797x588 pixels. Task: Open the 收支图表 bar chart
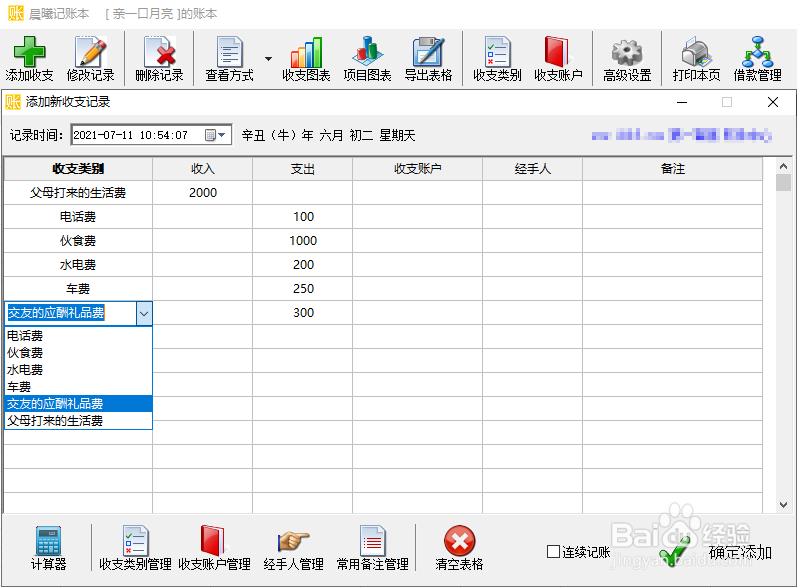(306, 52)
